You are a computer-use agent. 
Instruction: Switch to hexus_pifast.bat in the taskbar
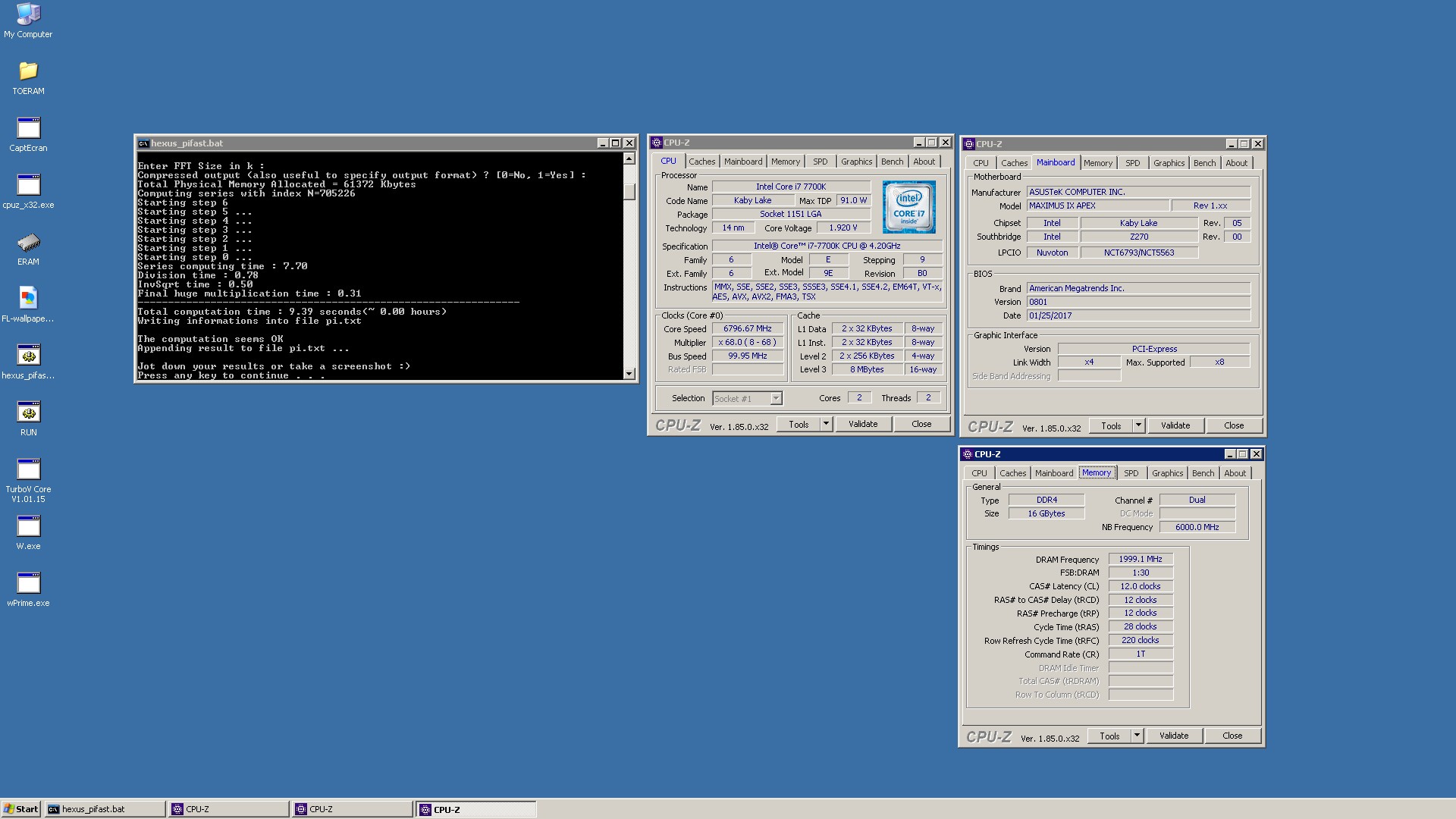tap(105, 809)
